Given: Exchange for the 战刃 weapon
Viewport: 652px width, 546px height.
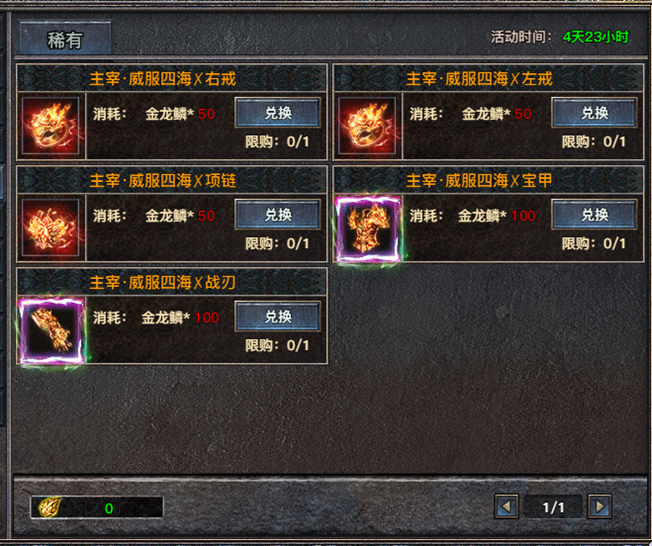Looking at the screenshot, I should (x=278, y=316).
